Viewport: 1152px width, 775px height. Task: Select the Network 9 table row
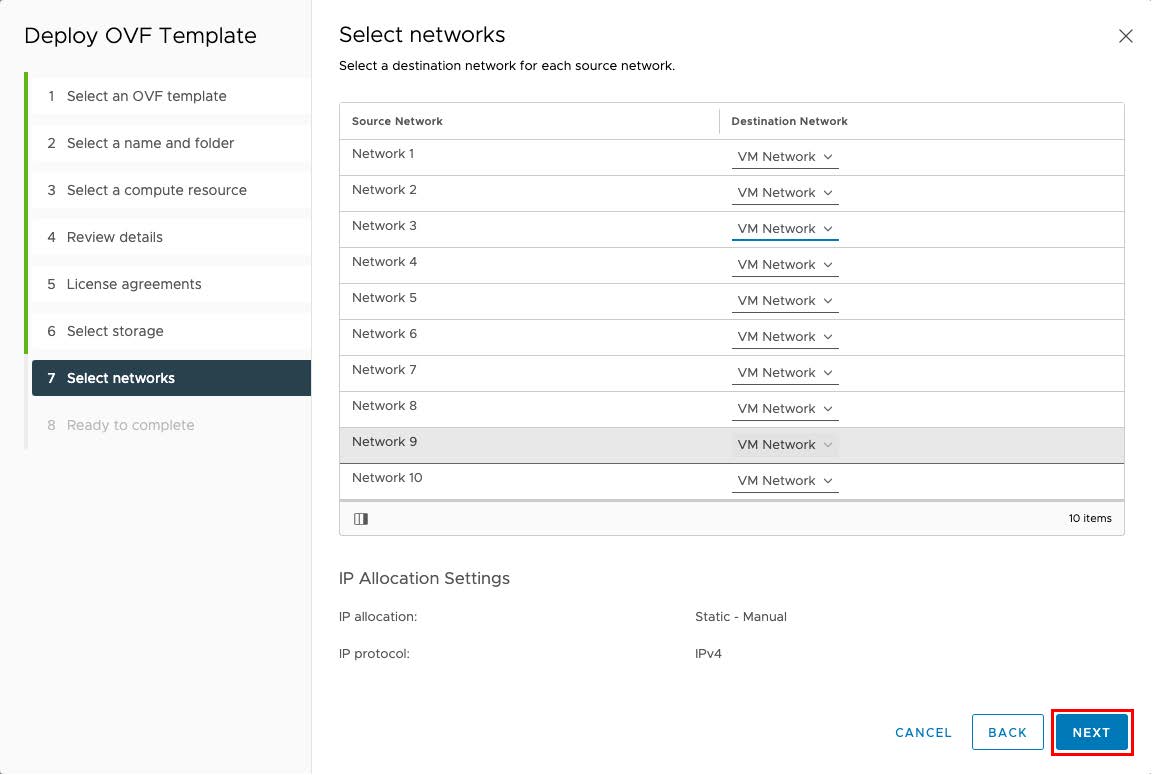pos(500,442)
